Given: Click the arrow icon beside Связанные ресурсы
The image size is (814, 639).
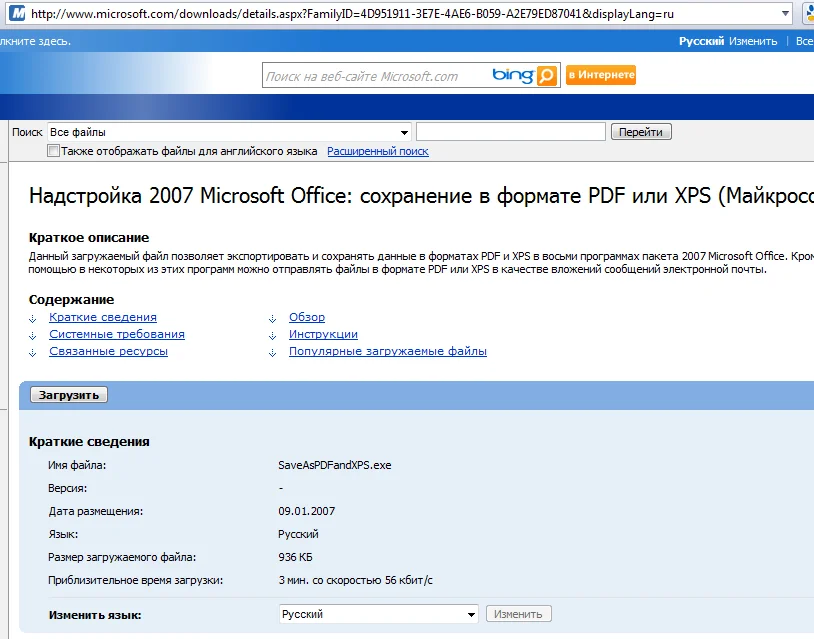Looking at the screenshot, I should point(33,353).
